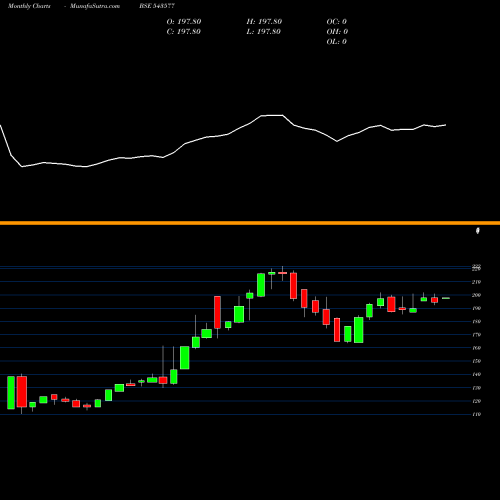Select the low value "L: 197.80"
This screenshot has width=500, height=500.
pos(263,32)
